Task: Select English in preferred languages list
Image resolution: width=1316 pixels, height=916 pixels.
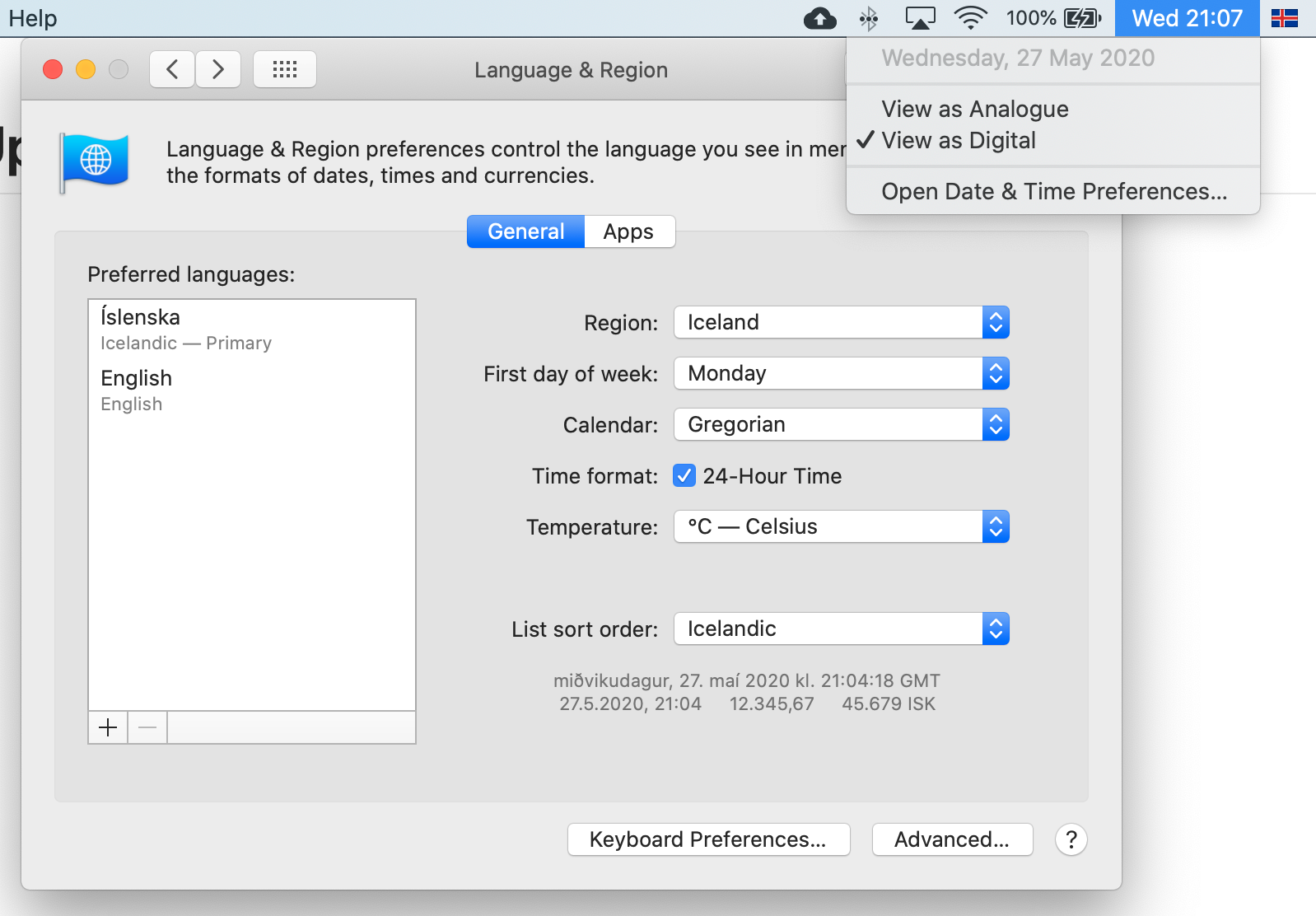Action: [137, 389]
